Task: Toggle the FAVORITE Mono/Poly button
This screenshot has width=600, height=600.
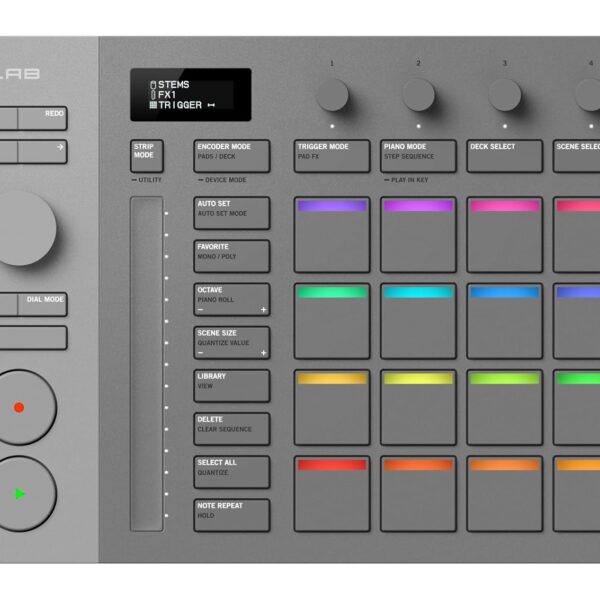Action: 232,256
